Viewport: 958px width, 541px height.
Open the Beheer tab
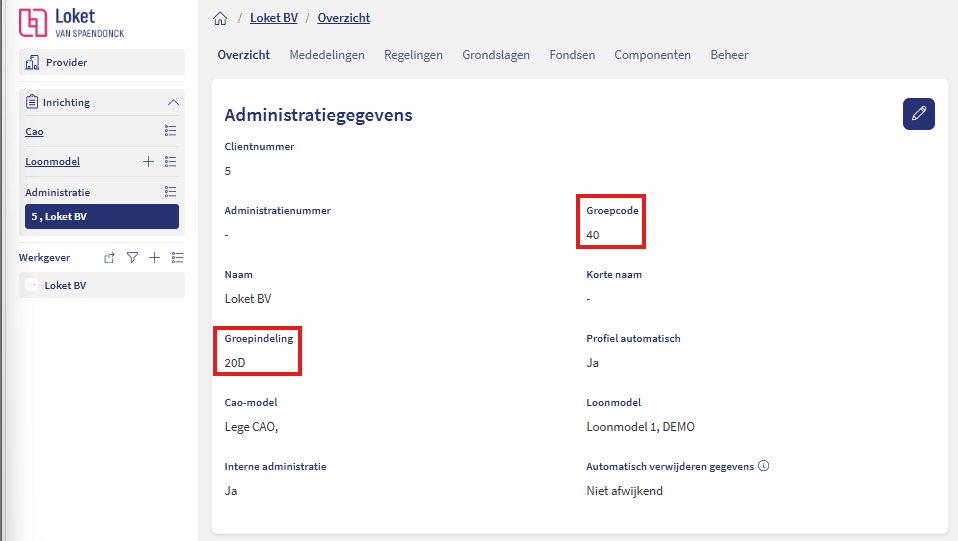click(x=729, y=55)
